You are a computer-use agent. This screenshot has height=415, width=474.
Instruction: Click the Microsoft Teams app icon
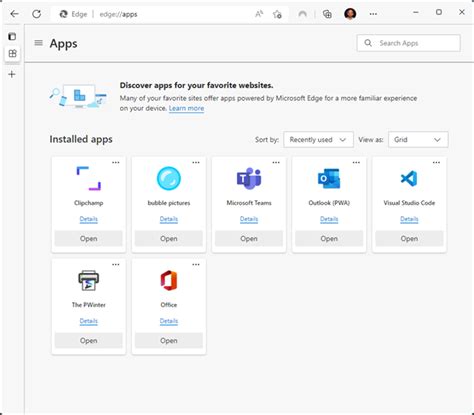pyautogui.click(x=249, y=178)
